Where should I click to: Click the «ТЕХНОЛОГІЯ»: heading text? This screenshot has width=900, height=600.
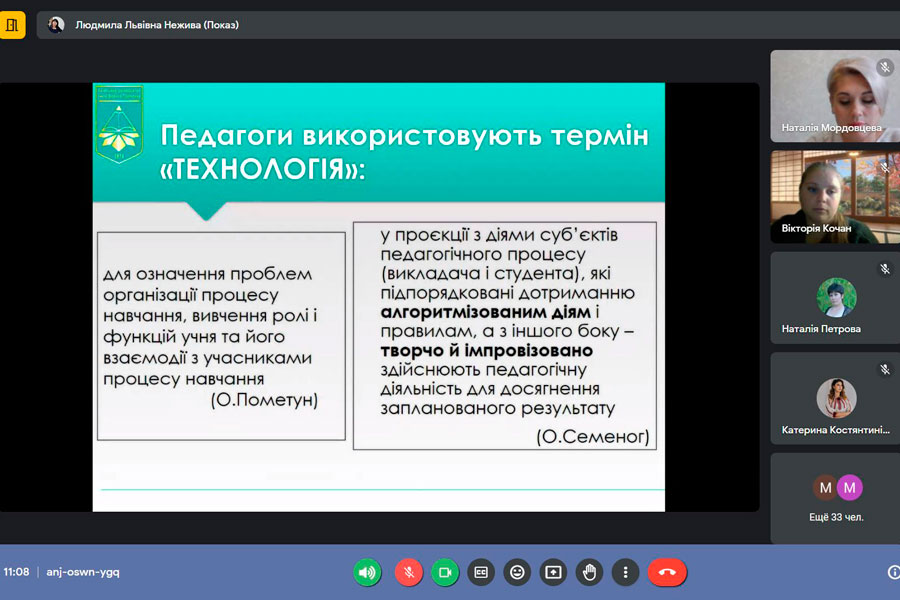[x=262, y=169]
